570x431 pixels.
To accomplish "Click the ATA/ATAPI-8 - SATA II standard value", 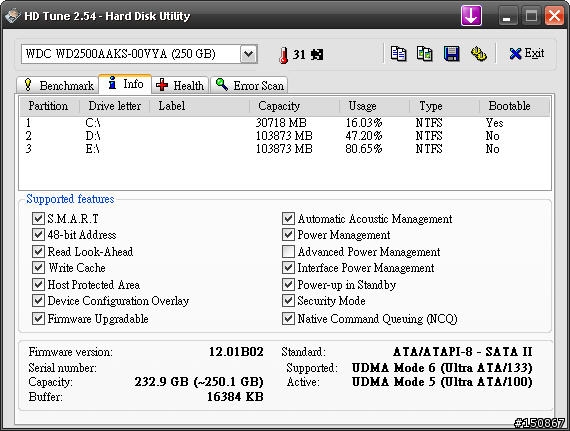I will 463,352.
